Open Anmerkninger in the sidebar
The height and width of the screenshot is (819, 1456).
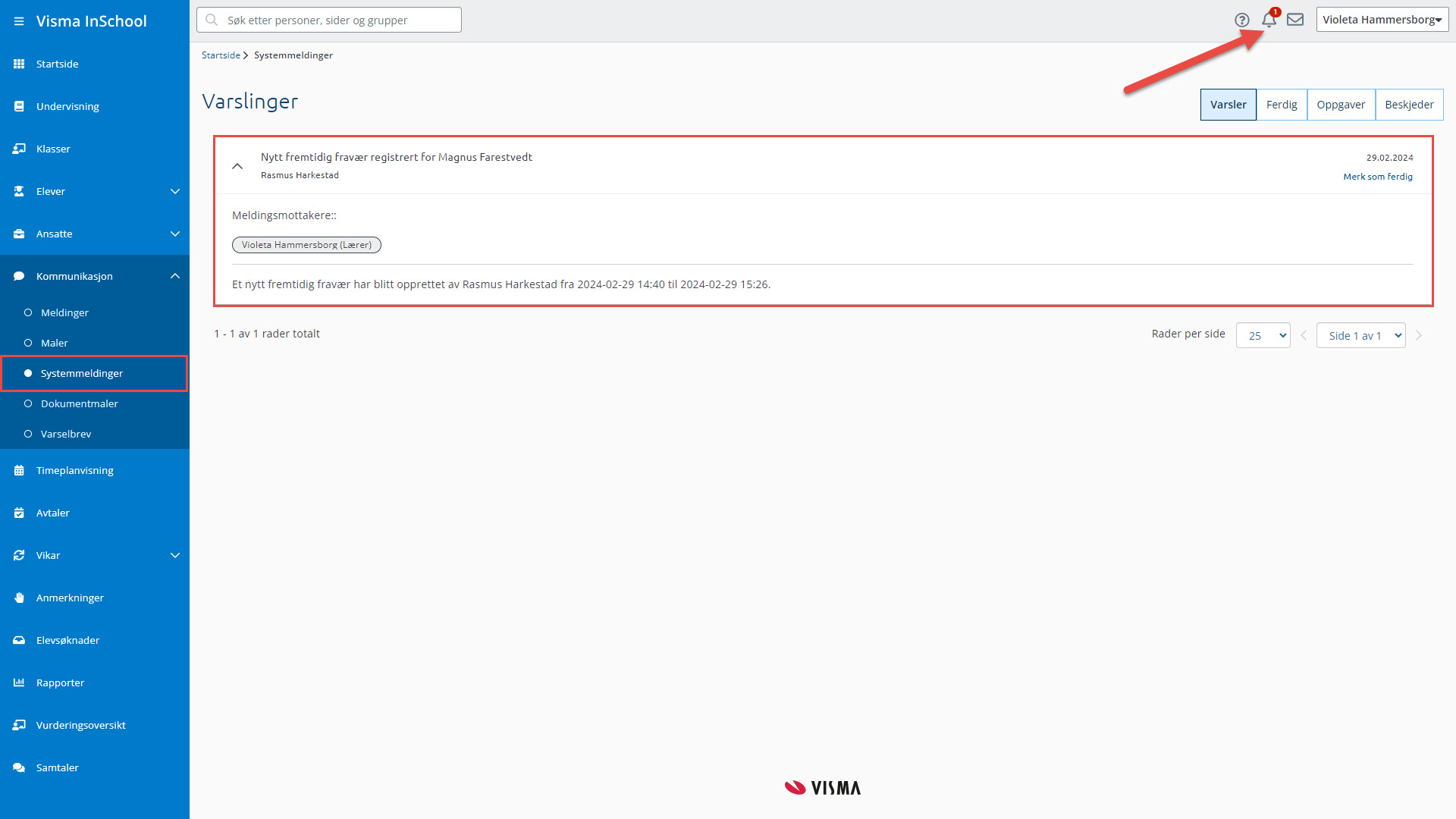pyautogui.click(x=95, y=598)
